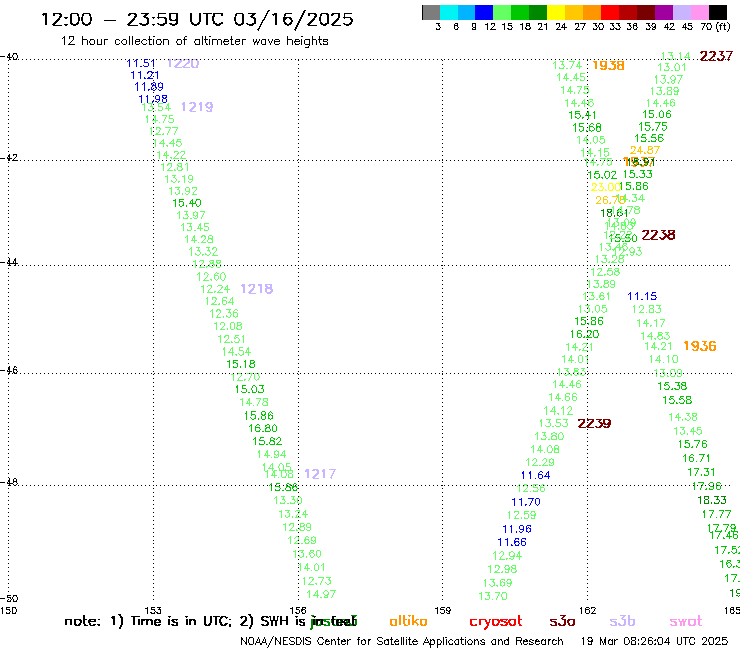Click the s3a time label 2237
This screenshot has height=650, width=740.
click(x=716, y=56)
